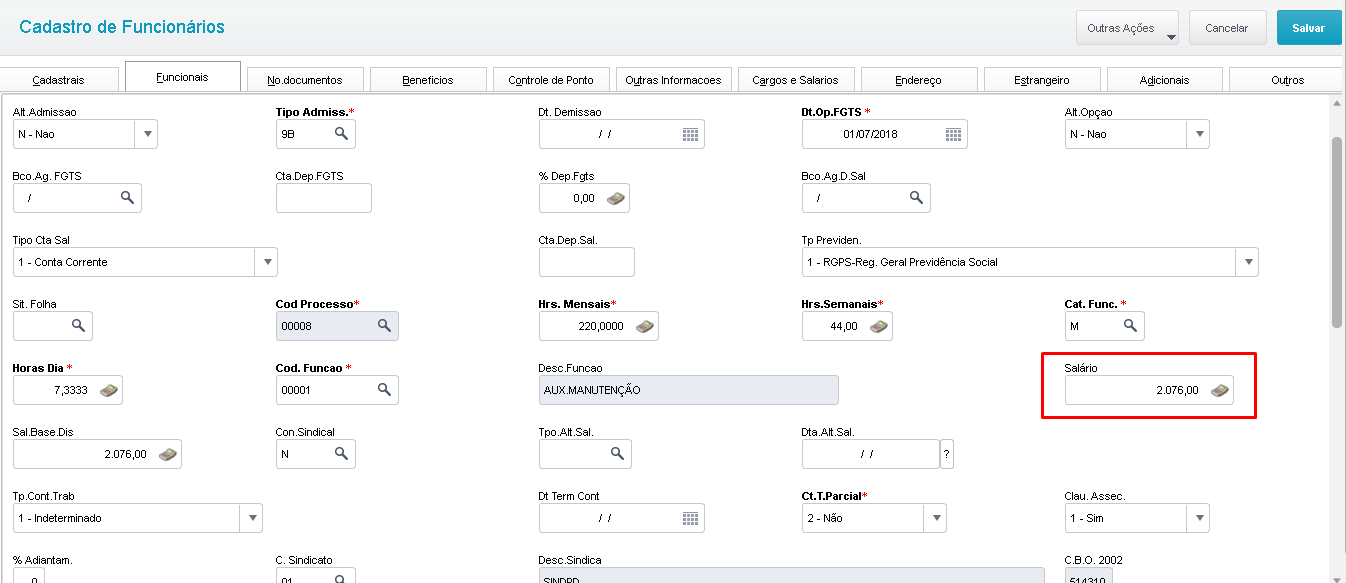The image size is (1346, 583).
Task: Click the Desc.Funcao field AUX.MANUTENÇÃO
Action: tap(688, 390)
